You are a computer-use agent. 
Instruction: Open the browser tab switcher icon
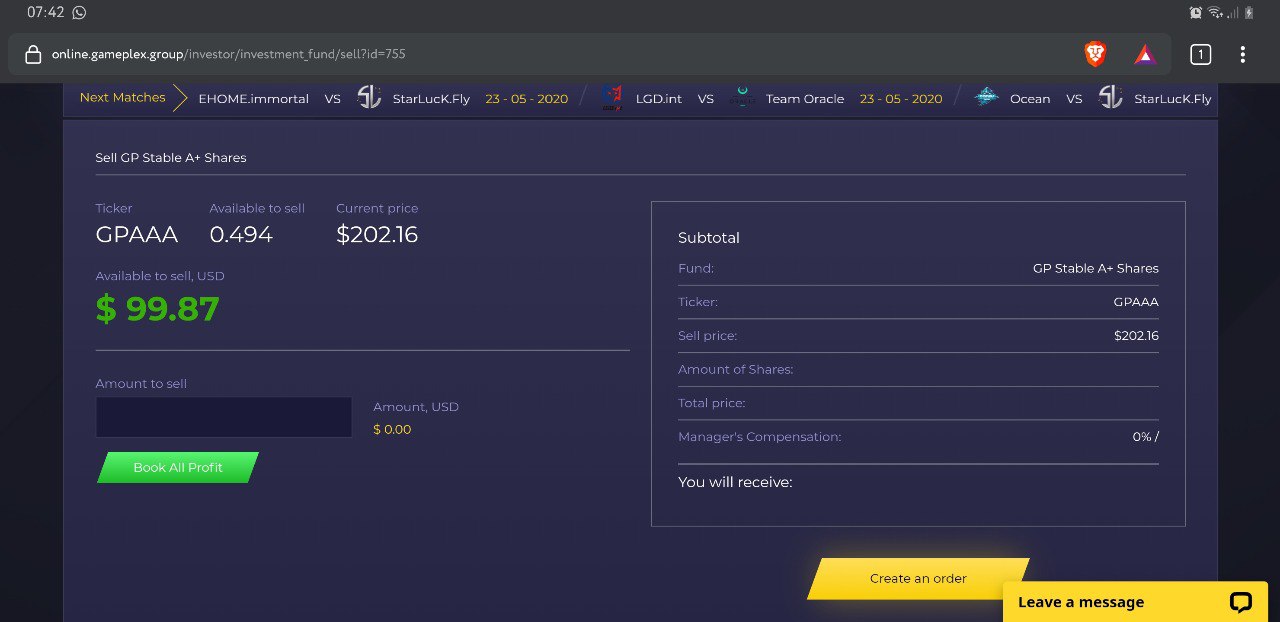click(x=1200, y=55)
